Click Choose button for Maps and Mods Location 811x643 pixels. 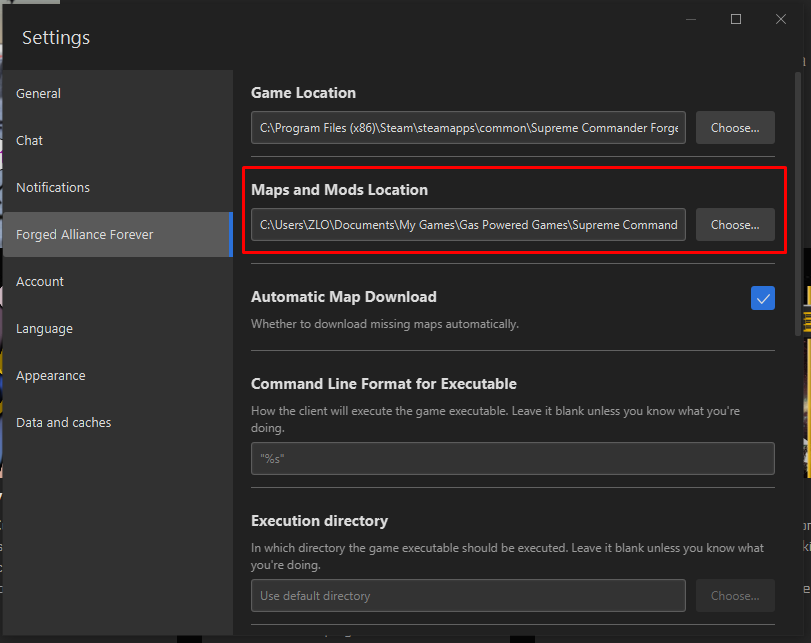735,225
